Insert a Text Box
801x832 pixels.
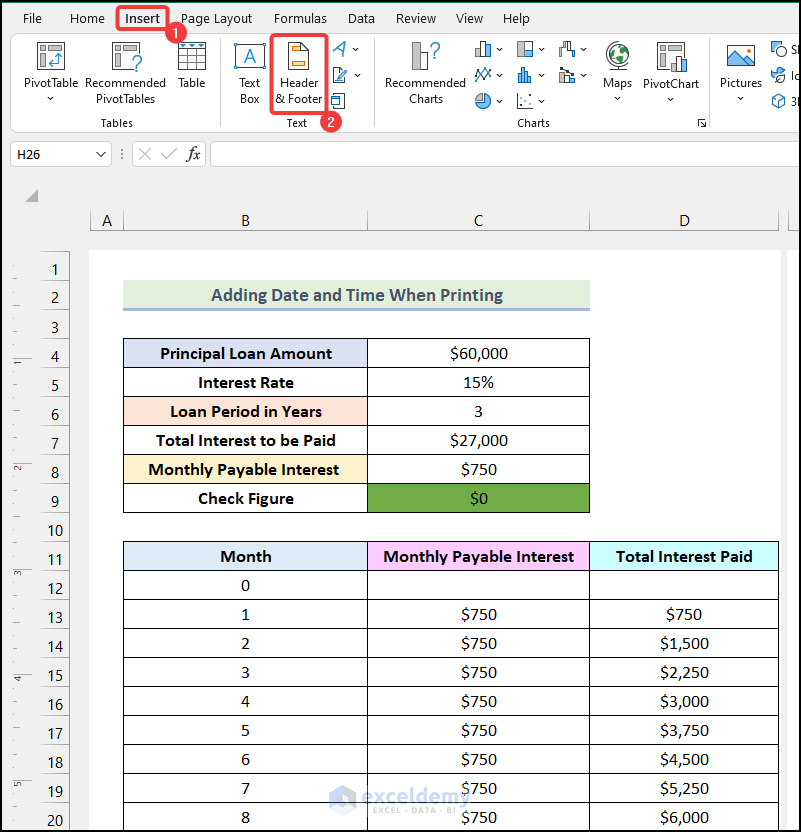click(x=249, y=70)
